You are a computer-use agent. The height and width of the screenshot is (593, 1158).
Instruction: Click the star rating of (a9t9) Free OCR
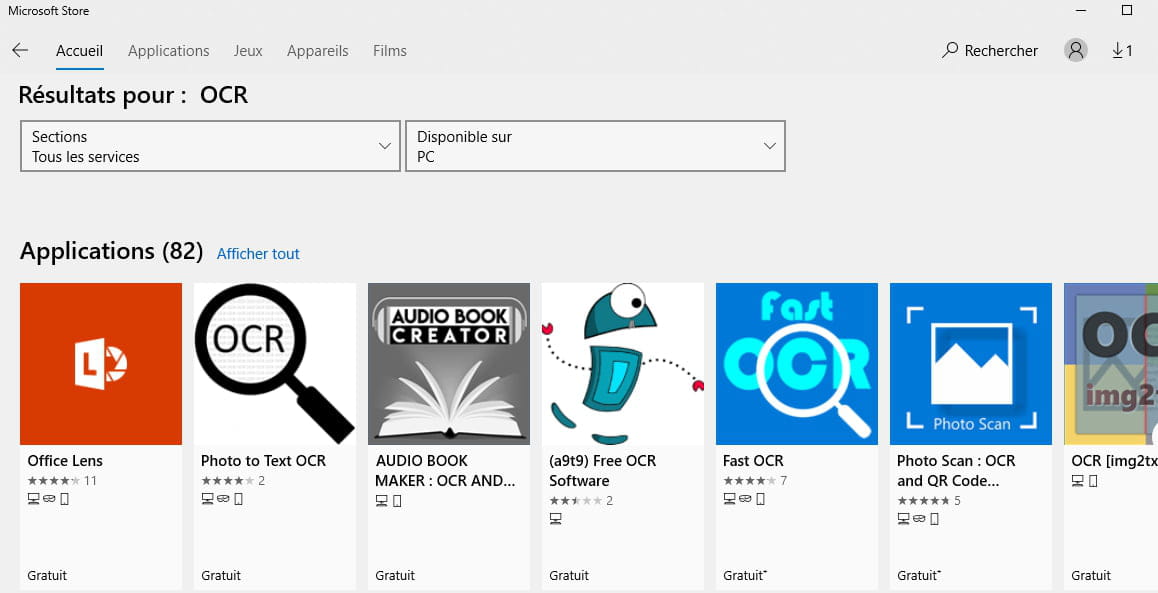coord(575,501)
